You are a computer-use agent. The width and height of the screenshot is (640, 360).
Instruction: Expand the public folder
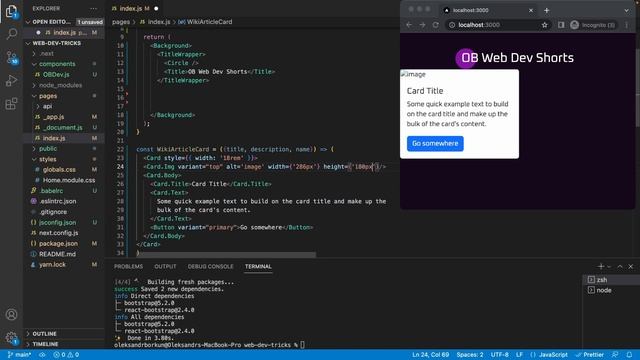[48, 149]
